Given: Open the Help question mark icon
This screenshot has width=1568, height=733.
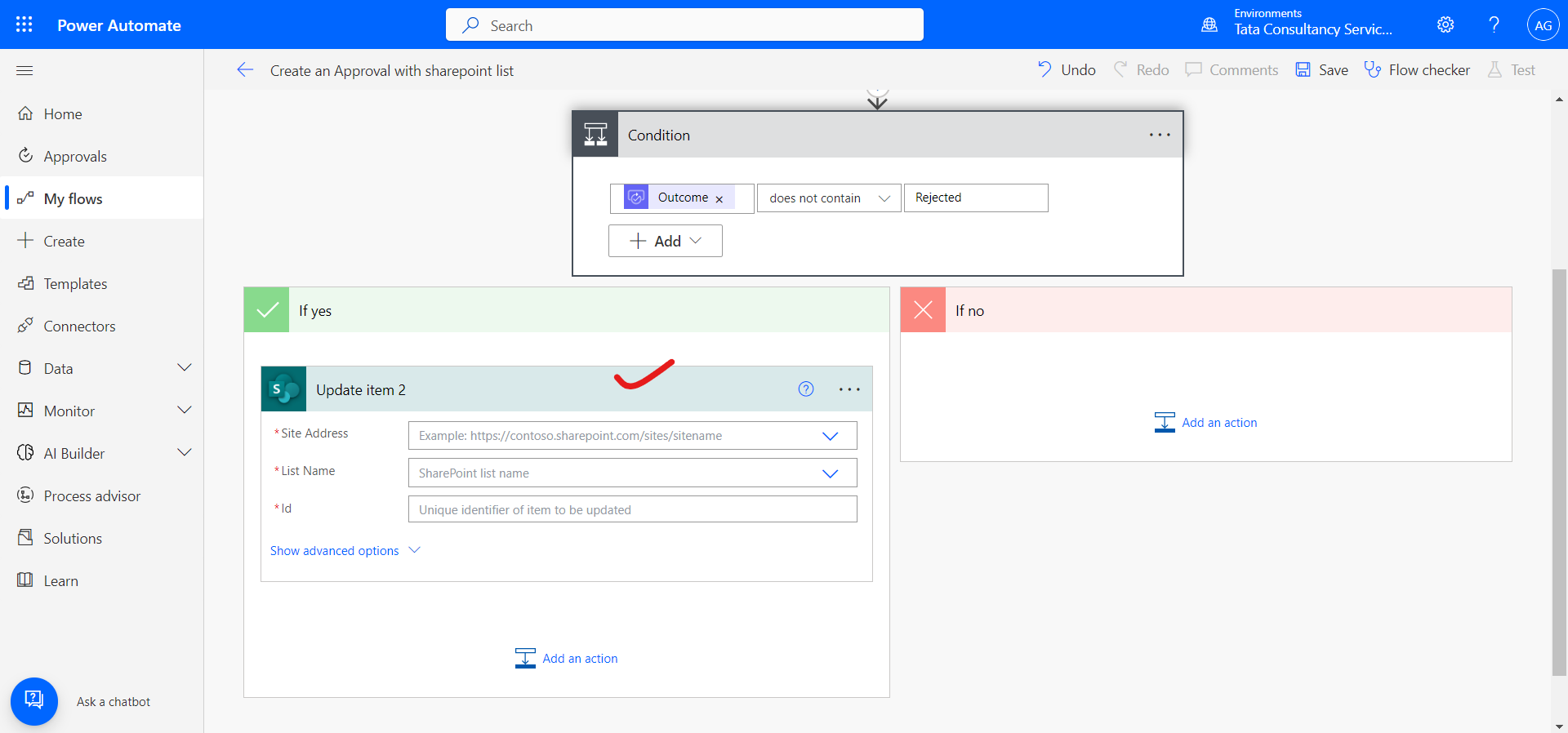Looking at the screenshot, I should pyautogui.click(x=1494, y=24).
